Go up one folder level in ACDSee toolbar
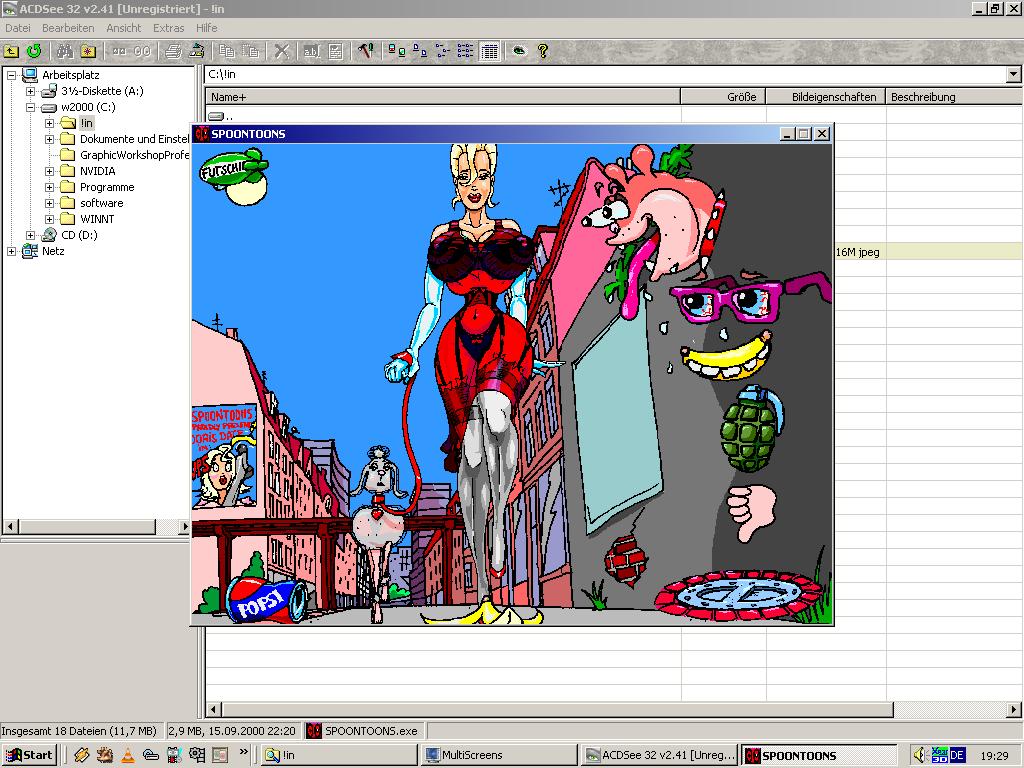Viewport: 1024px width, 768px height. 11,51
